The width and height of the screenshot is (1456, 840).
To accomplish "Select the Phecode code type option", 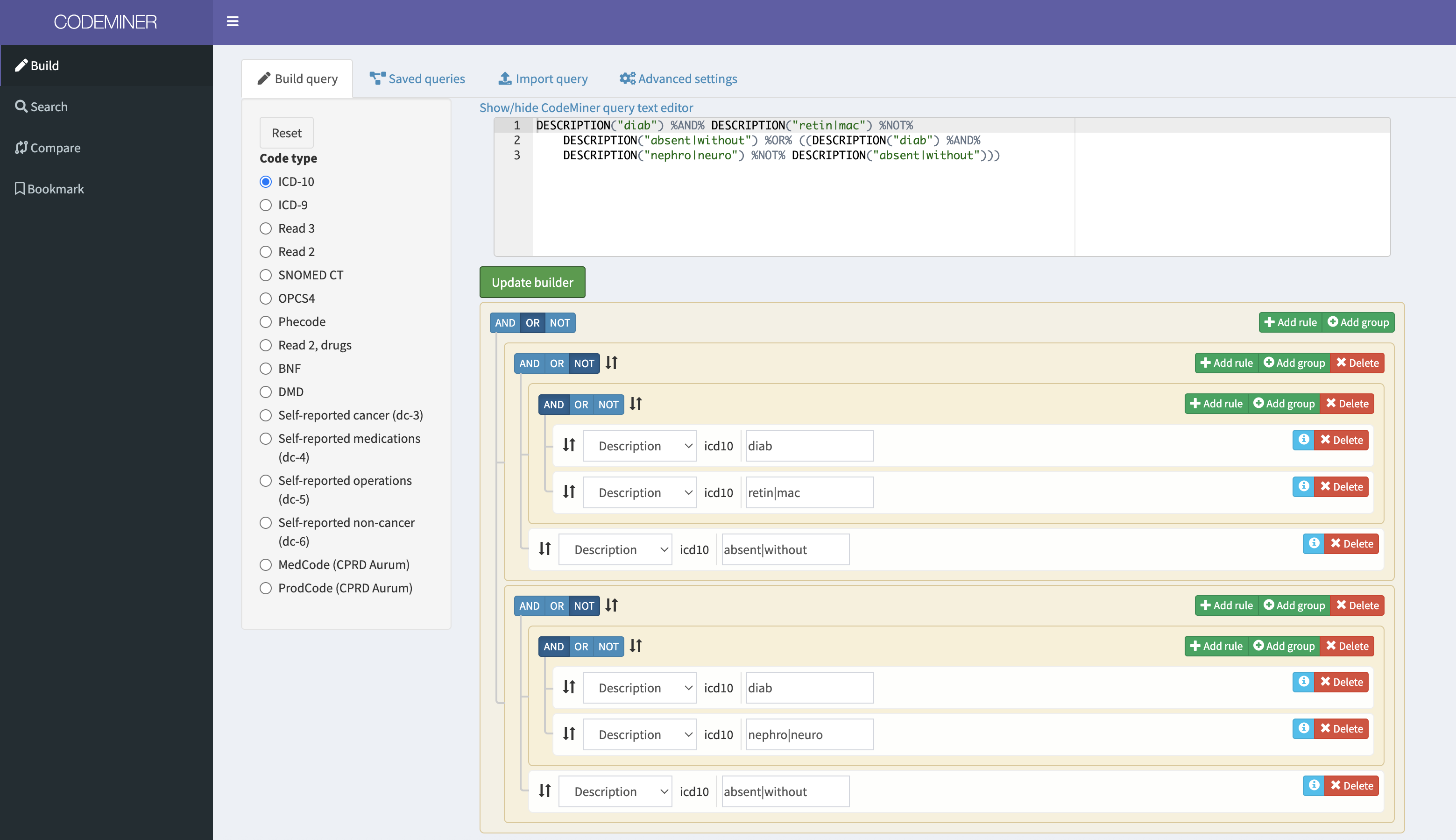I will [x=266, y=322].
